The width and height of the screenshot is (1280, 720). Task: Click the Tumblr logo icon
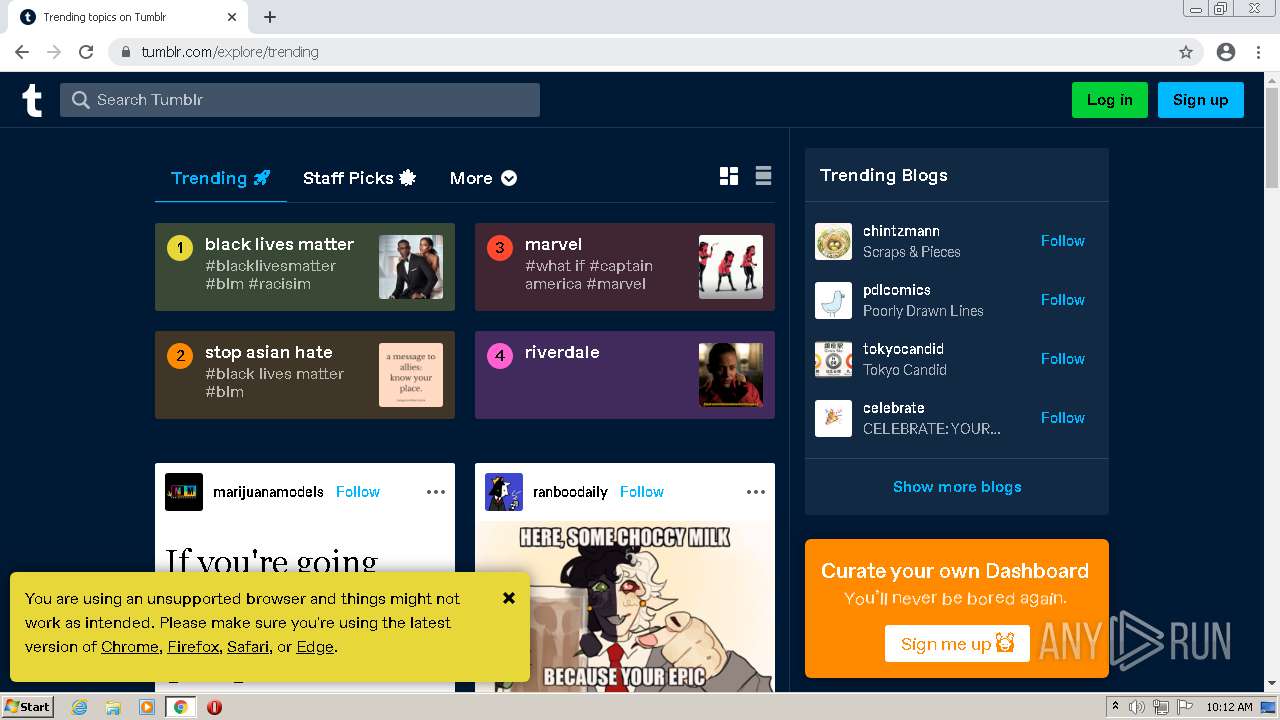32,100
